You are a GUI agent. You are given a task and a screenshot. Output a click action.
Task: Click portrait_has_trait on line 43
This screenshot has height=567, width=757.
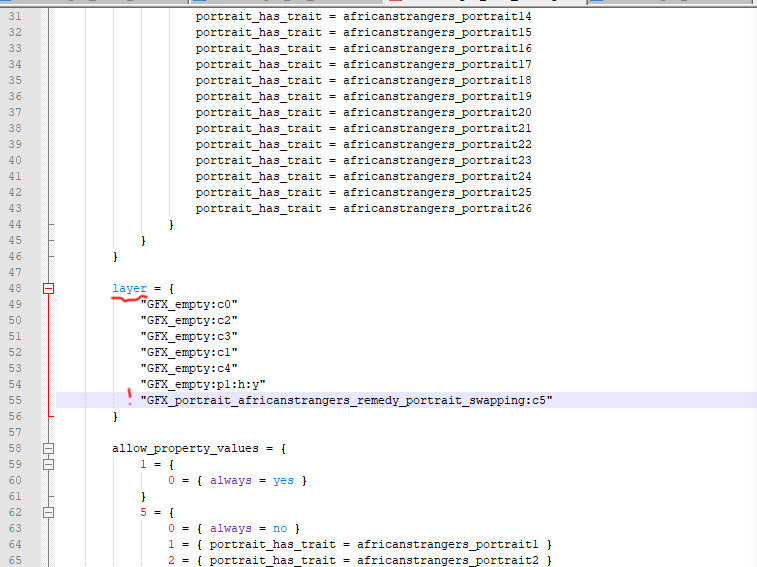258,208
